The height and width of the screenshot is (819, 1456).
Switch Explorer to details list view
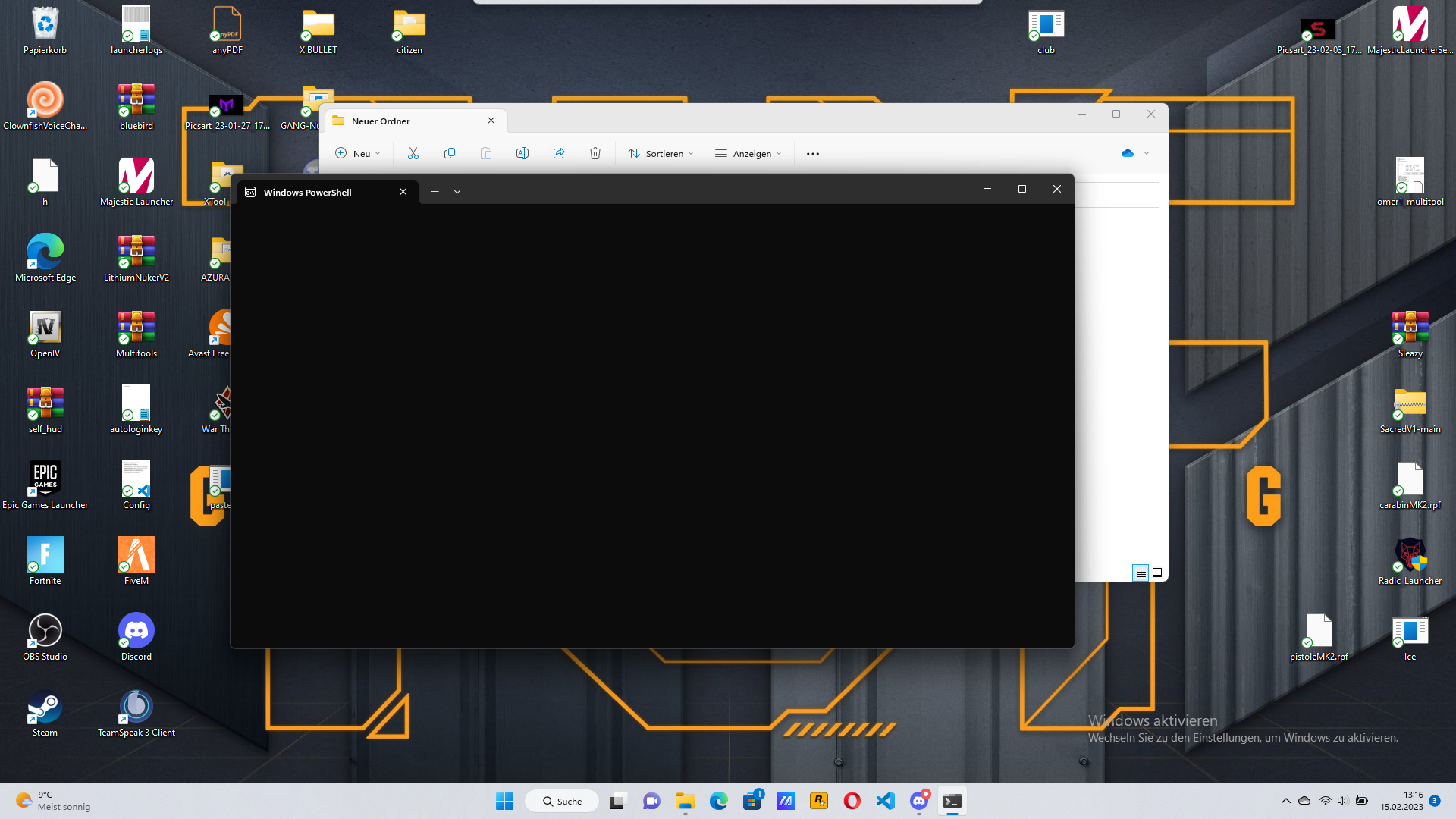(x=1141, y=573)
